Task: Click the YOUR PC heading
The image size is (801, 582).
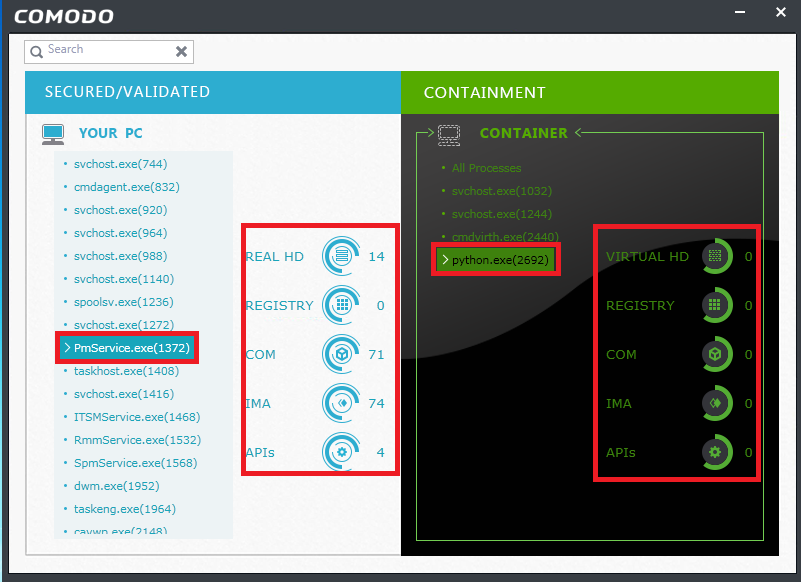Action: [x=111, y=133]
